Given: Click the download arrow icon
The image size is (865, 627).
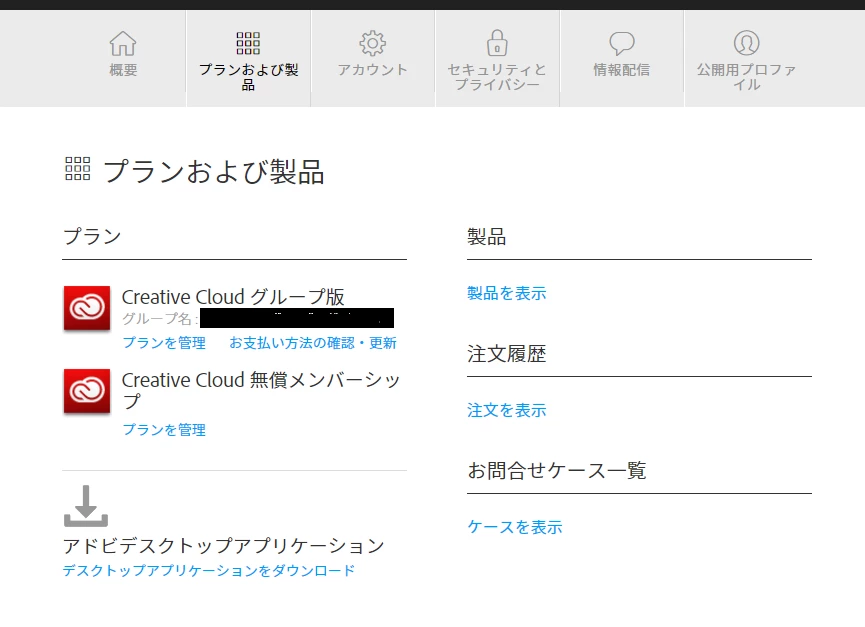Looking at the screenshot, I should pyautogui.click(x=86, y=506).
